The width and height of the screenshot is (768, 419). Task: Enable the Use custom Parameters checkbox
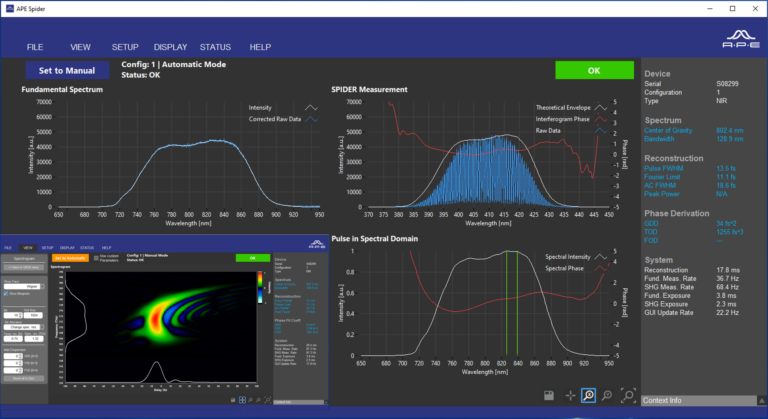pyautogui.click(x=96, y=258)
